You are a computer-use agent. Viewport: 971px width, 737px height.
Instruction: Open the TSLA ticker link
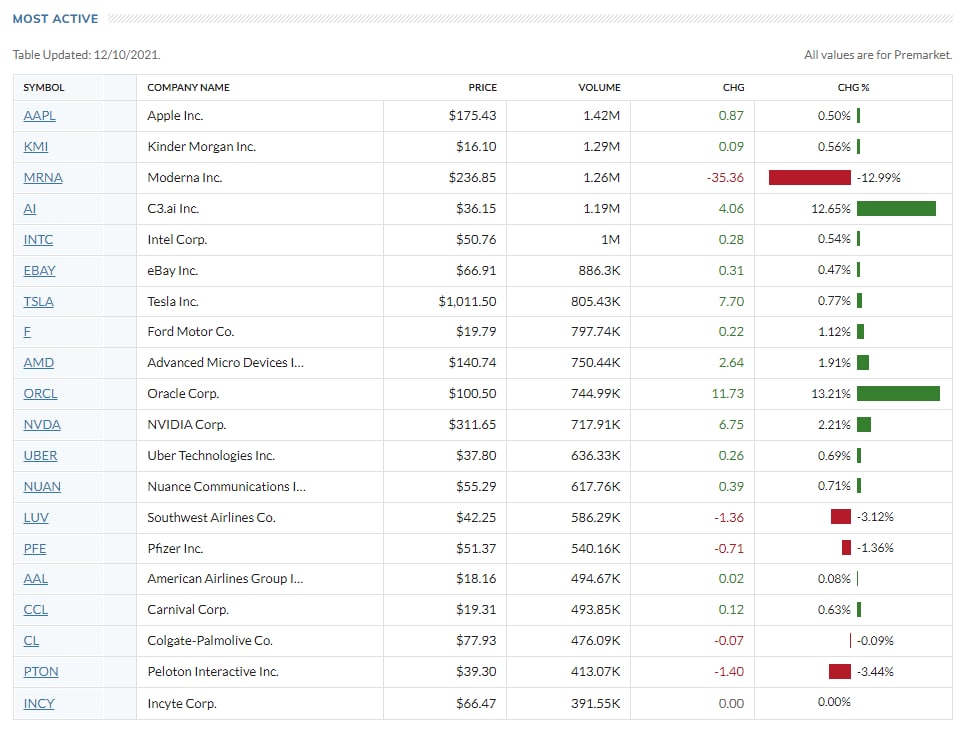tap(38, 302)
